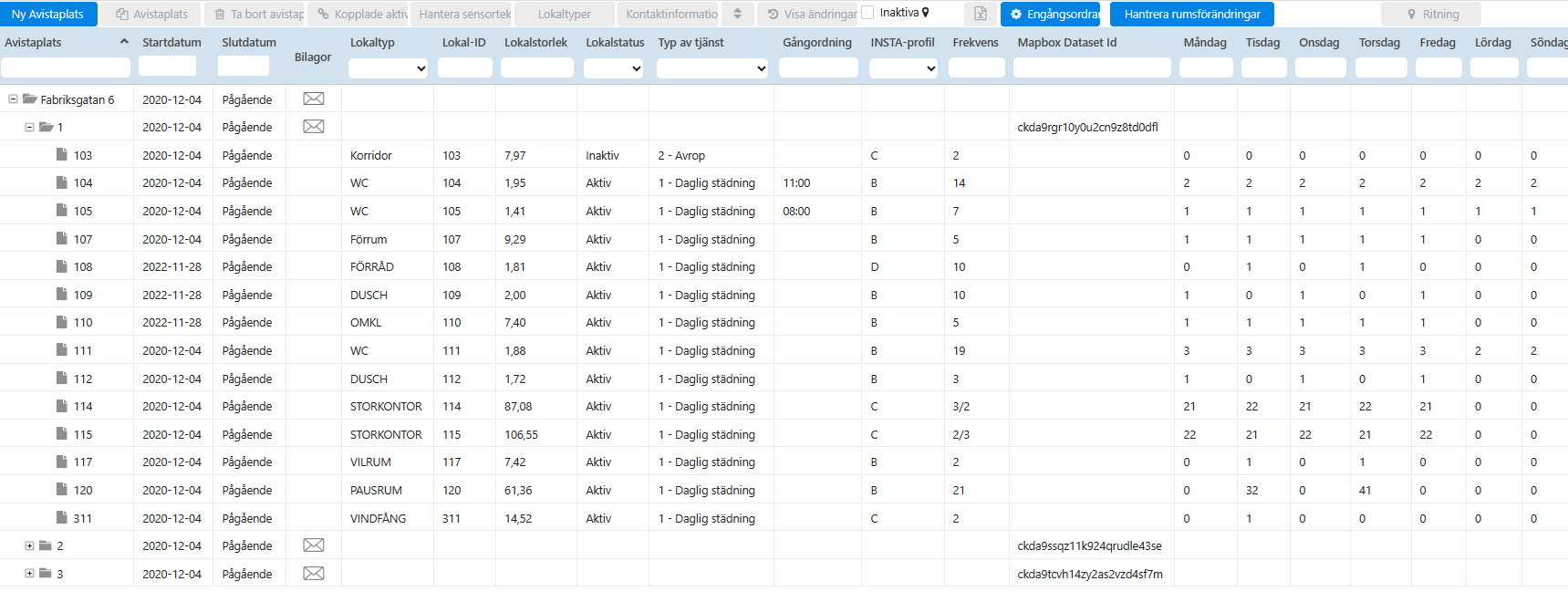Click the file icon for room 107
This screenshot has height=602, width=1568.
62,238
